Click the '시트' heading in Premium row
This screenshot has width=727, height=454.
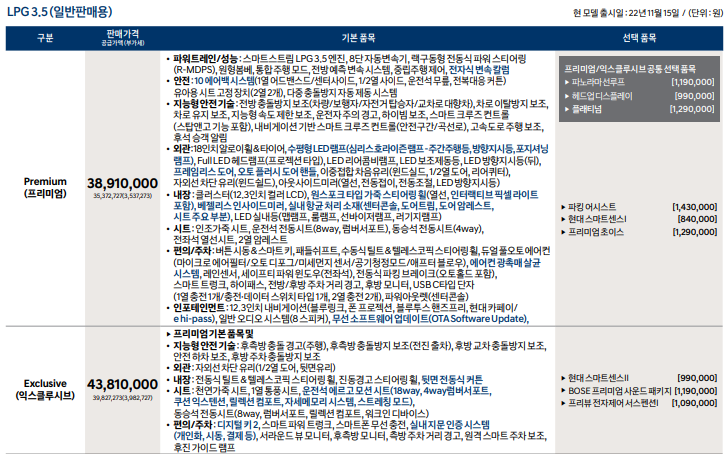pos(182,229)
